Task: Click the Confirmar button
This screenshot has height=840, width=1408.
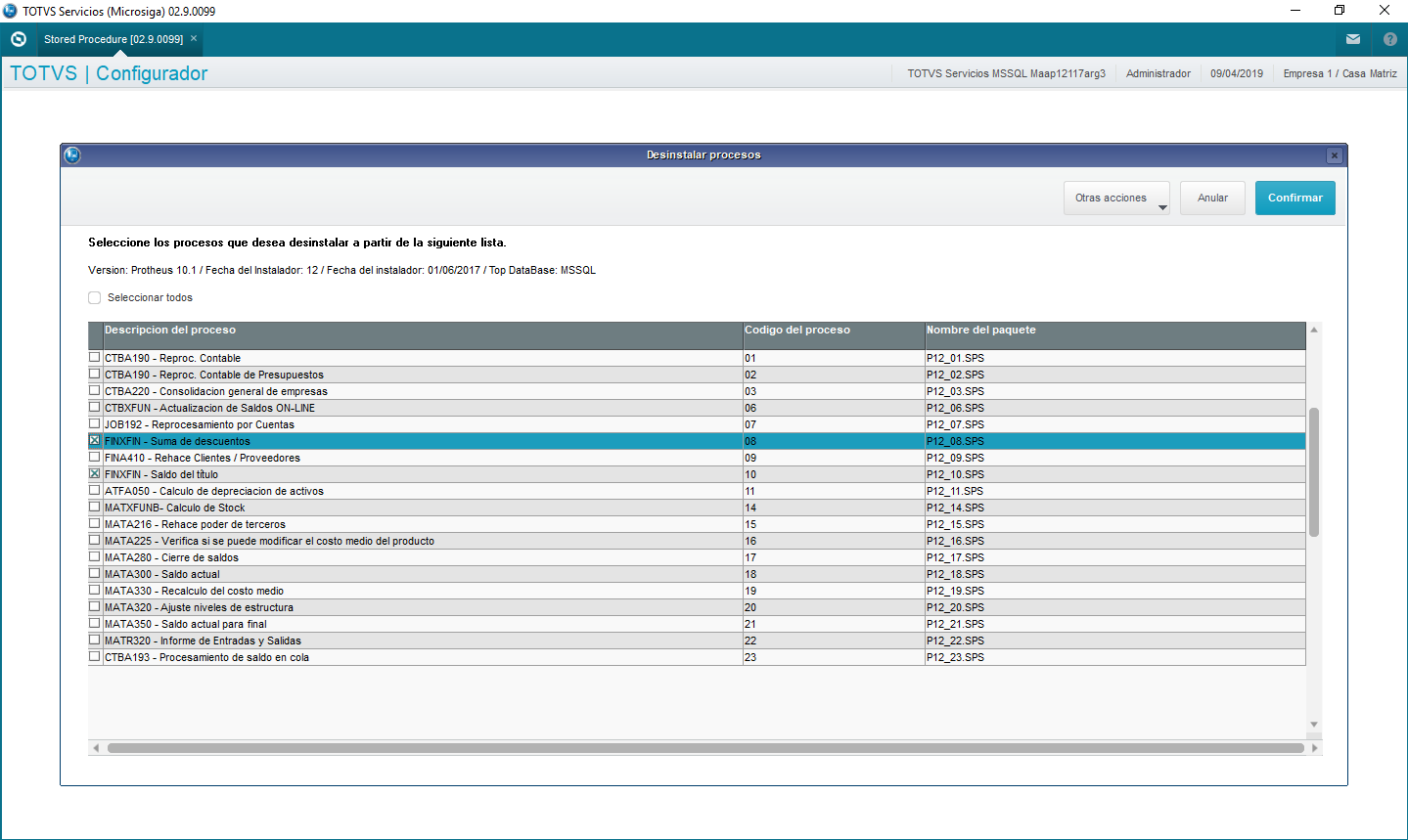Action: pos(1295,198)
